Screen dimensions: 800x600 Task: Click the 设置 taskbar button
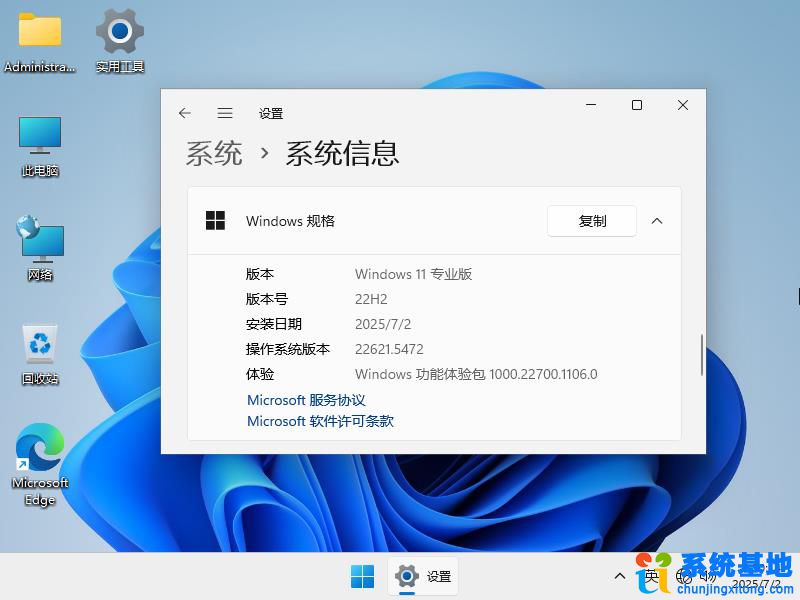(x=422, y=577)
